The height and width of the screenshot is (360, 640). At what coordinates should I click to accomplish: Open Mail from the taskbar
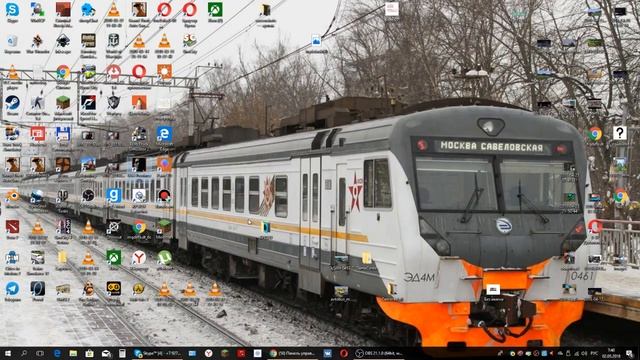pyautogui.click(x=106, y=353)
